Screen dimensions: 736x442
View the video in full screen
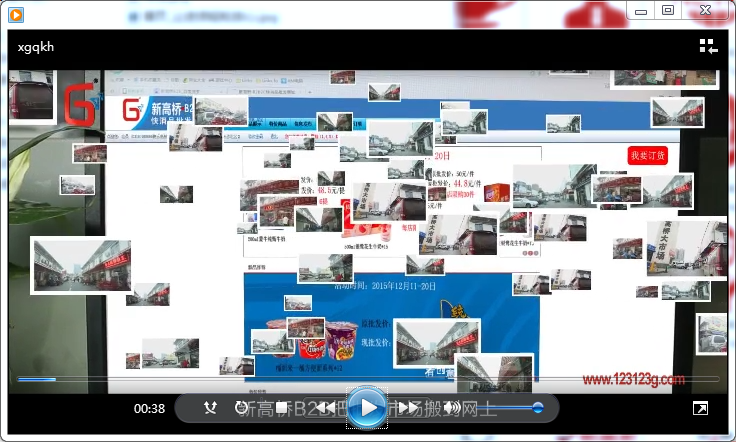700,408
